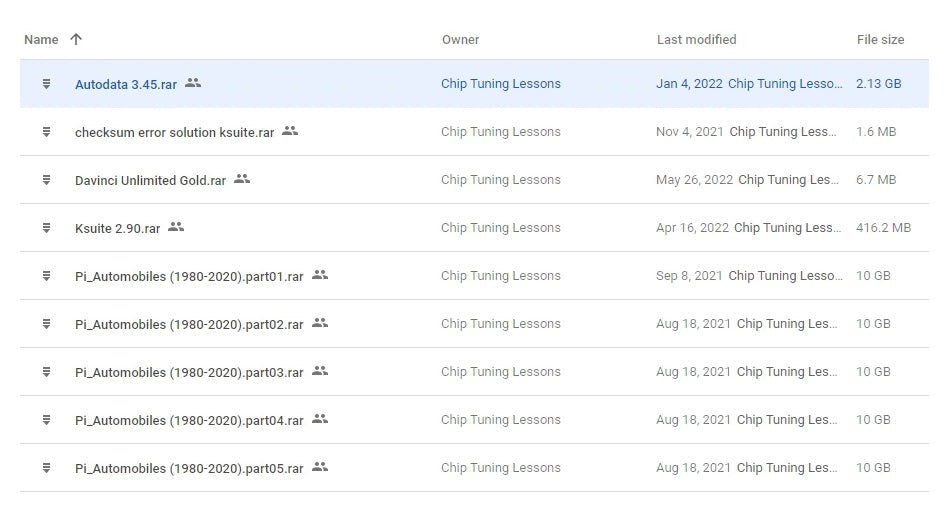Click the shared icon beside Ksuite 2.90.rar
Viewport: 947px width, 519px height.
click(176, 227)
